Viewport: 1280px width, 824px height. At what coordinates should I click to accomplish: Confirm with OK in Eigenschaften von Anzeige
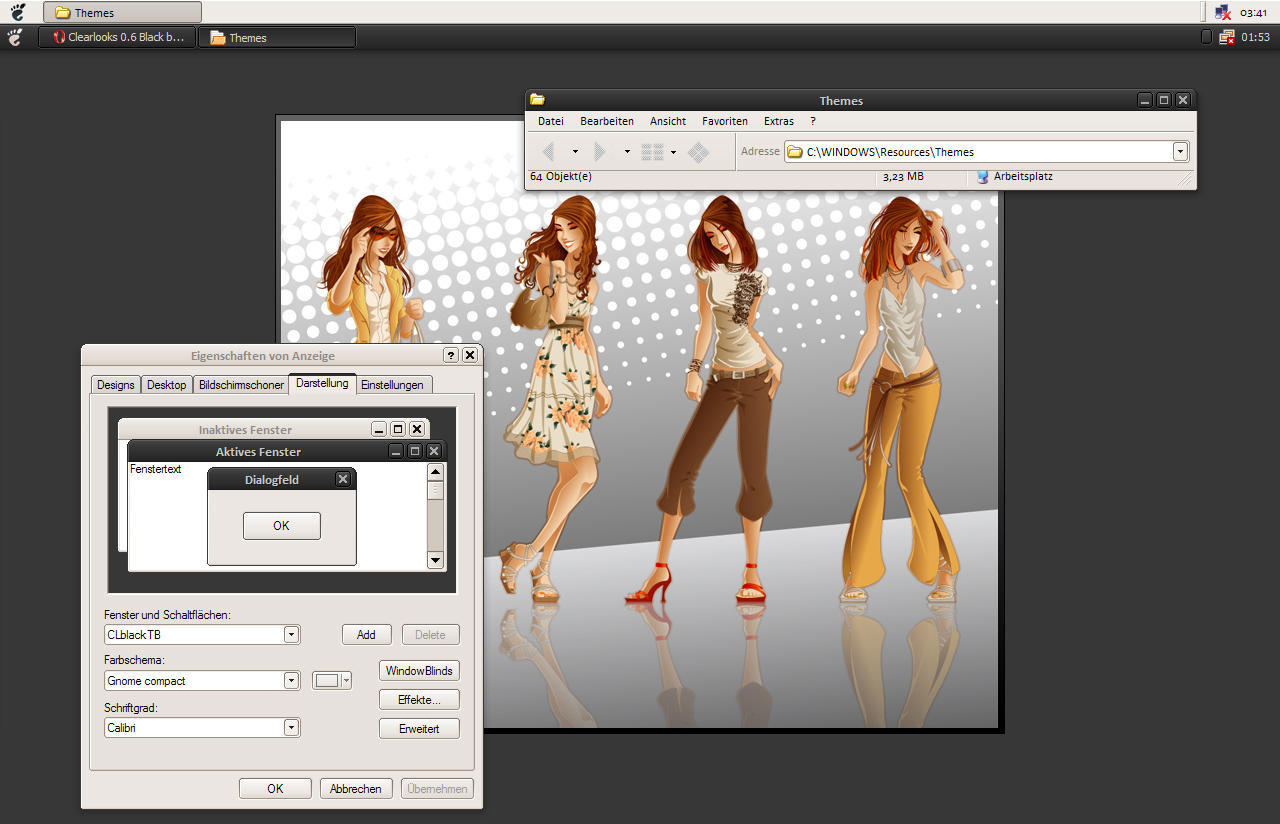pyautogui.click(x=275, y=788)
